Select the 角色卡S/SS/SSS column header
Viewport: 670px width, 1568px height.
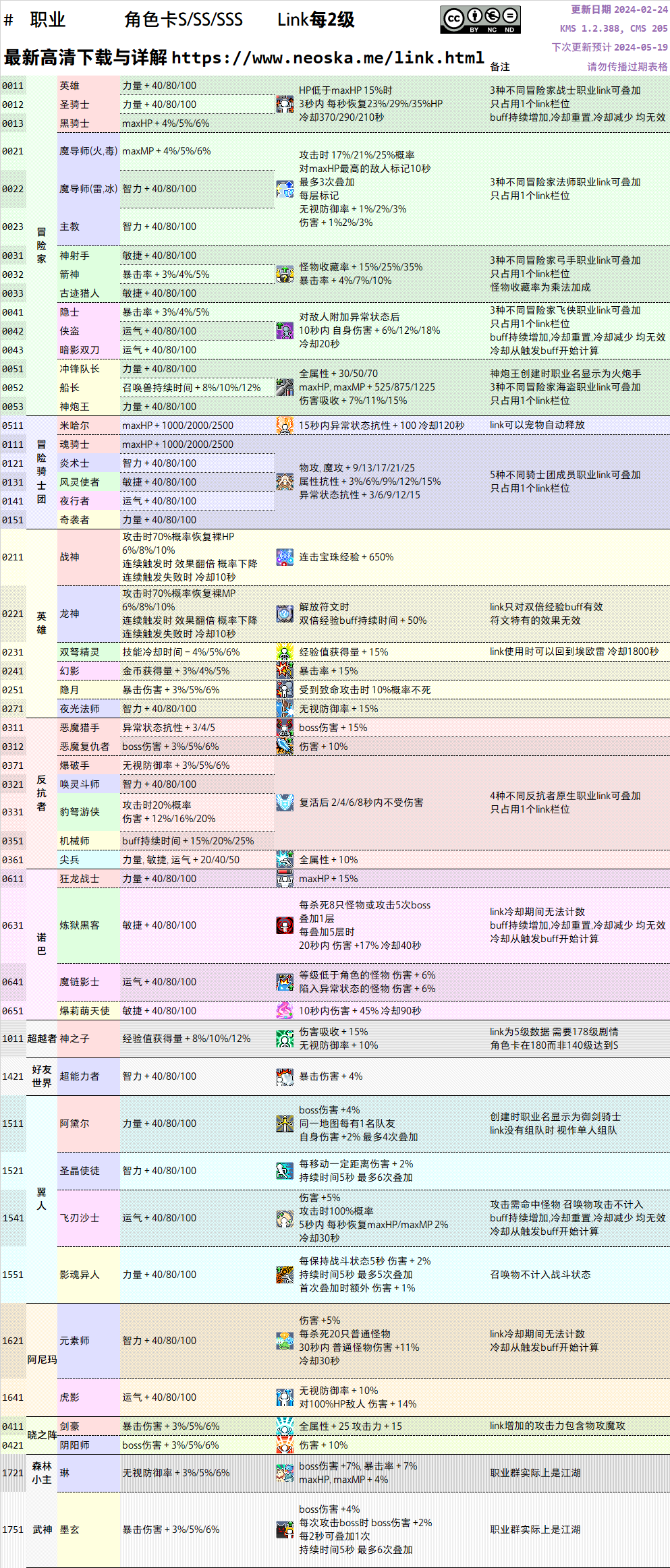(x=184, y=20)
